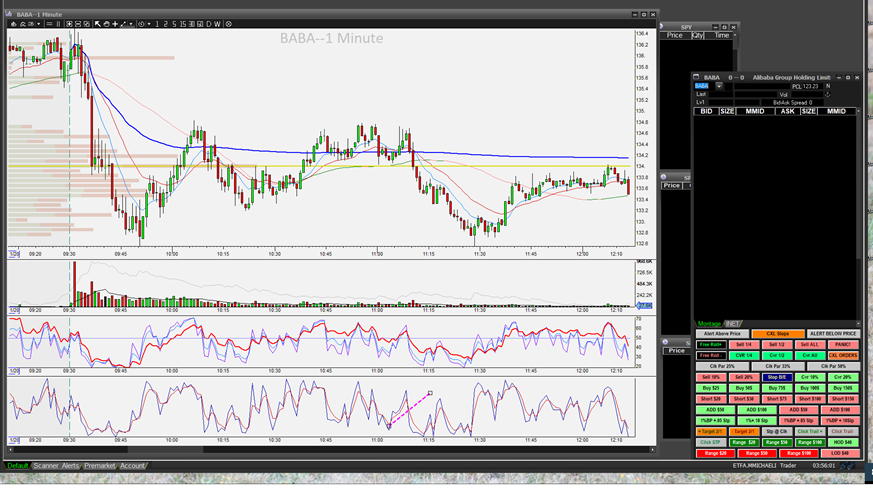This screenshot has height=489, width=873.
Task: Click the second chart toolbar icon
Action: [x=23, y=24]
